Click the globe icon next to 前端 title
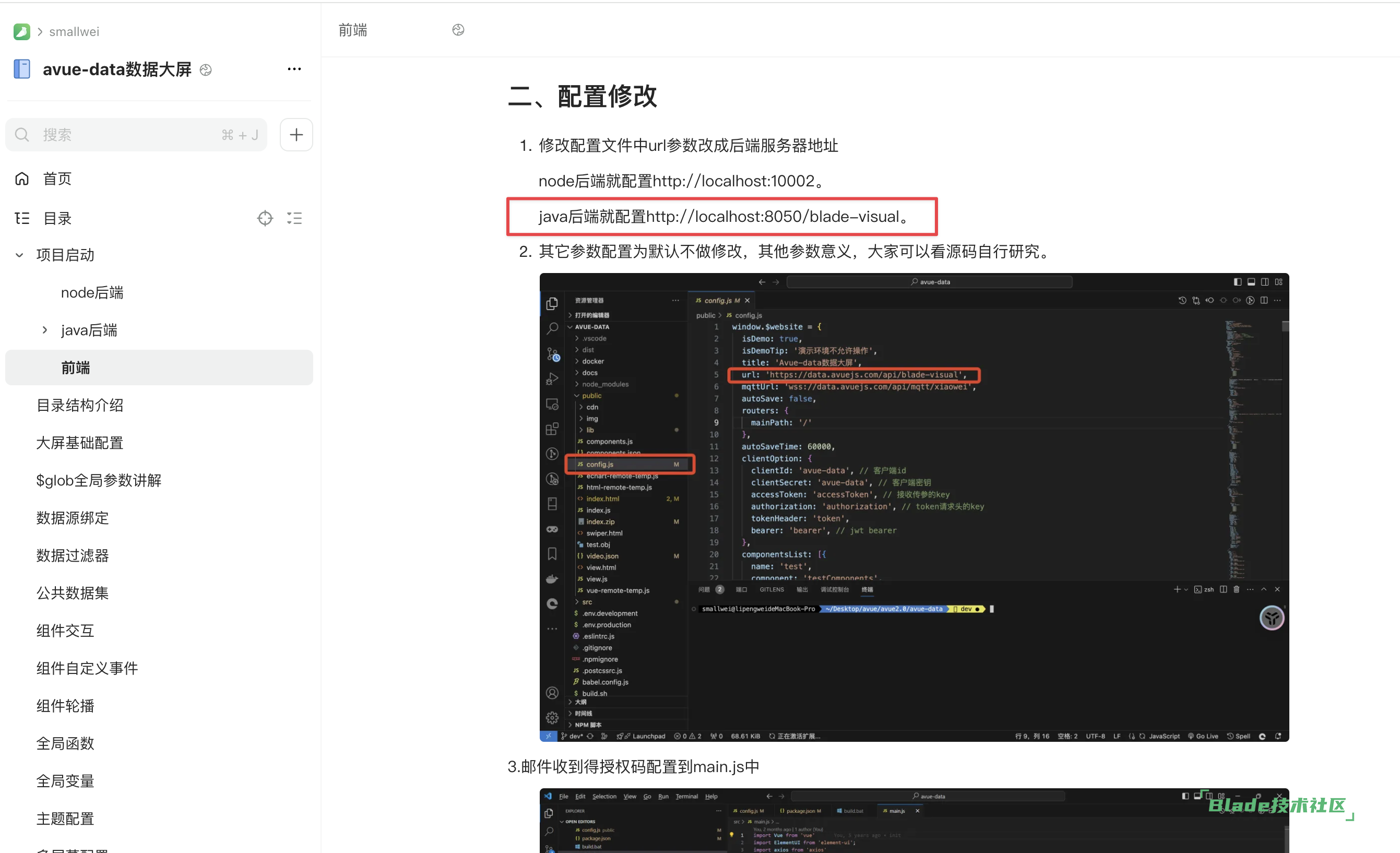 click(458, 30)
